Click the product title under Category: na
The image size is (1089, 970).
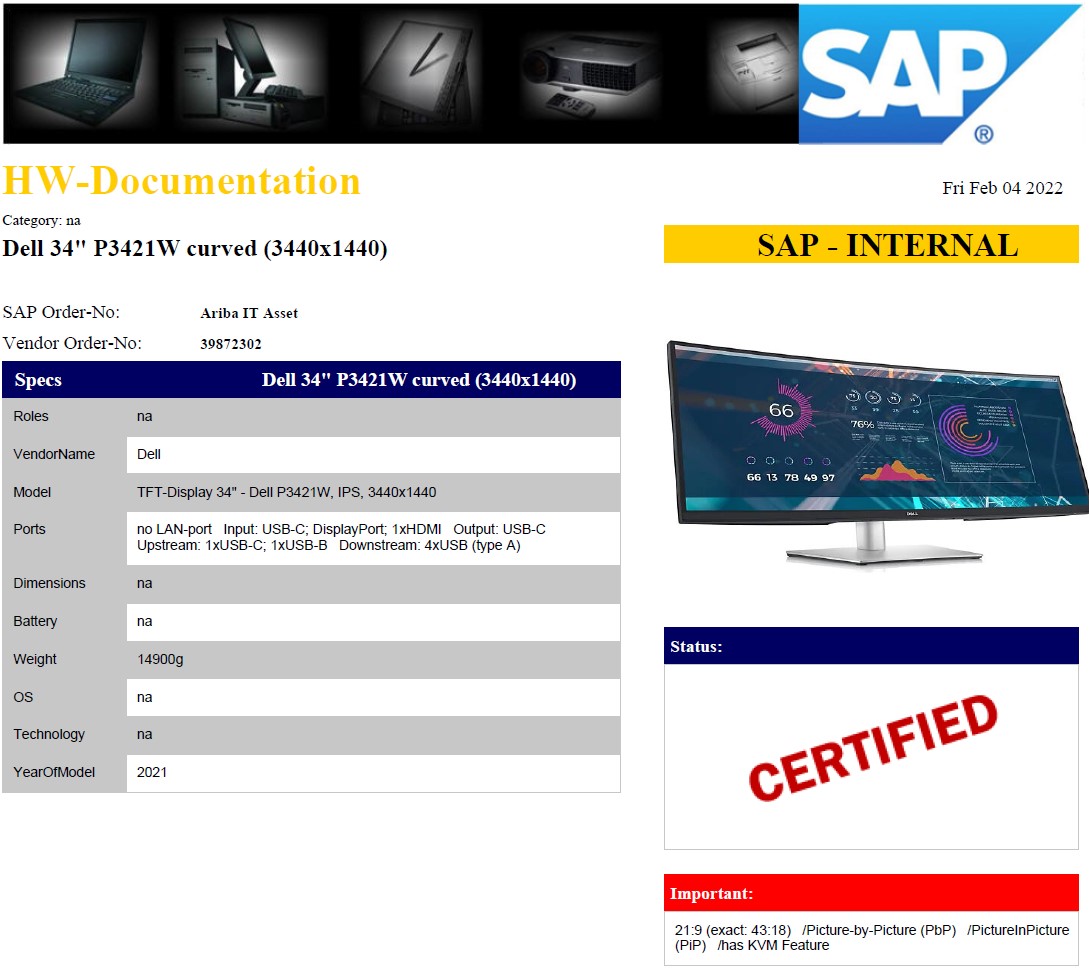pyautogui.click(x=195, y=248)
